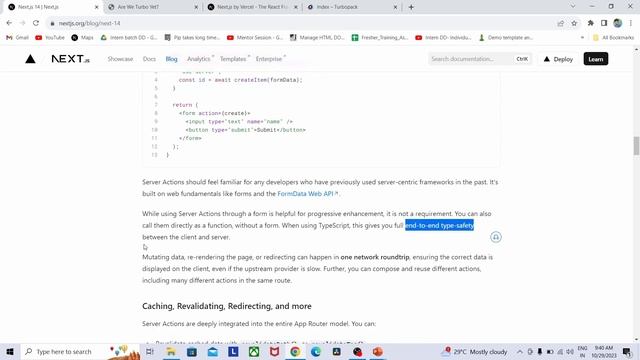
Task: Click the Vercel triangle logo
Action: click(x=30, y=59)
